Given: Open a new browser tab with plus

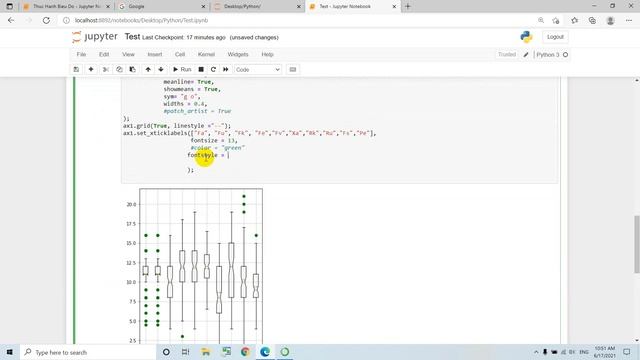Looking at the screenshot, I should pyautogui.click(x=408, y=6).
